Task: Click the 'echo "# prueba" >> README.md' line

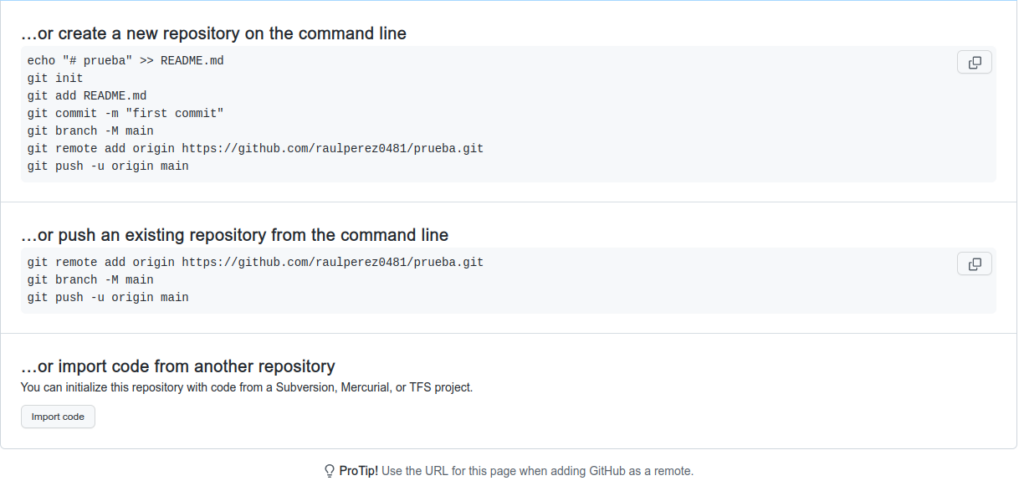Action: [125, 61]
